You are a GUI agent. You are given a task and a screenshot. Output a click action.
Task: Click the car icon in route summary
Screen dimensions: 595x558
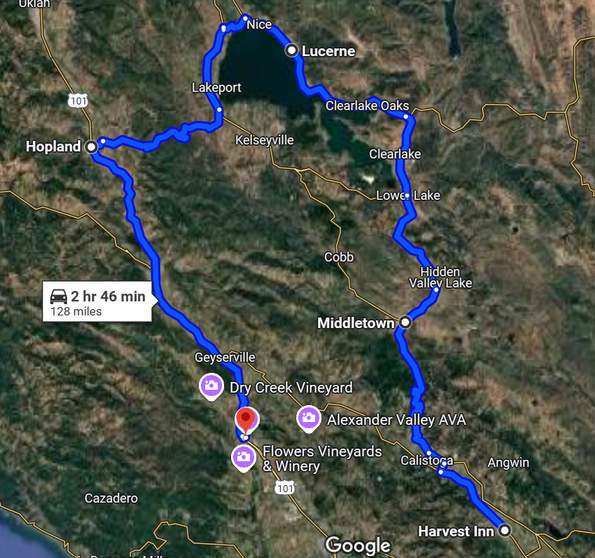[x=58, y=296]
